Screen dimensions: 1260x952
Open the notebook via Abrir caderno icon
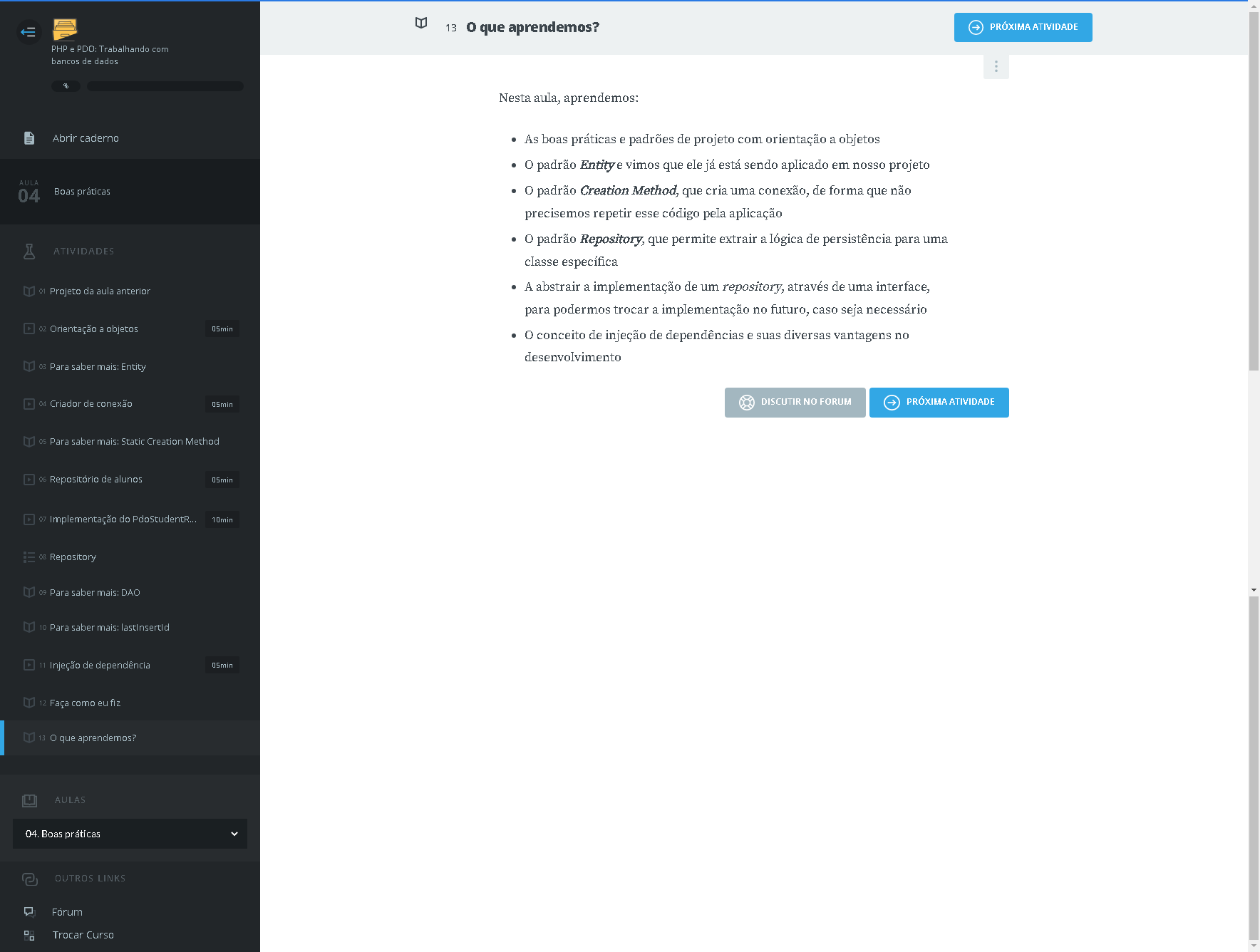(29, 138)
